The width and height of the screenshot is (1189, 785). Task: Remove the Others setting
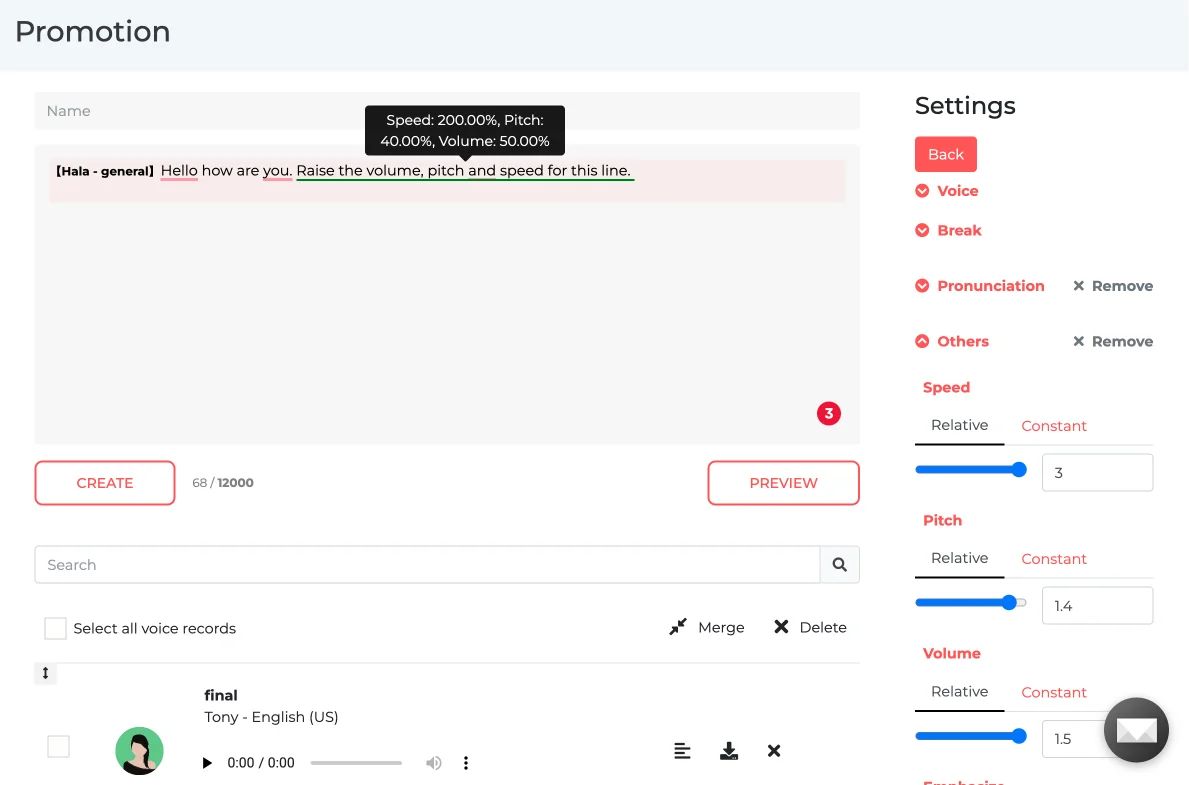[x=1113, y=341]
